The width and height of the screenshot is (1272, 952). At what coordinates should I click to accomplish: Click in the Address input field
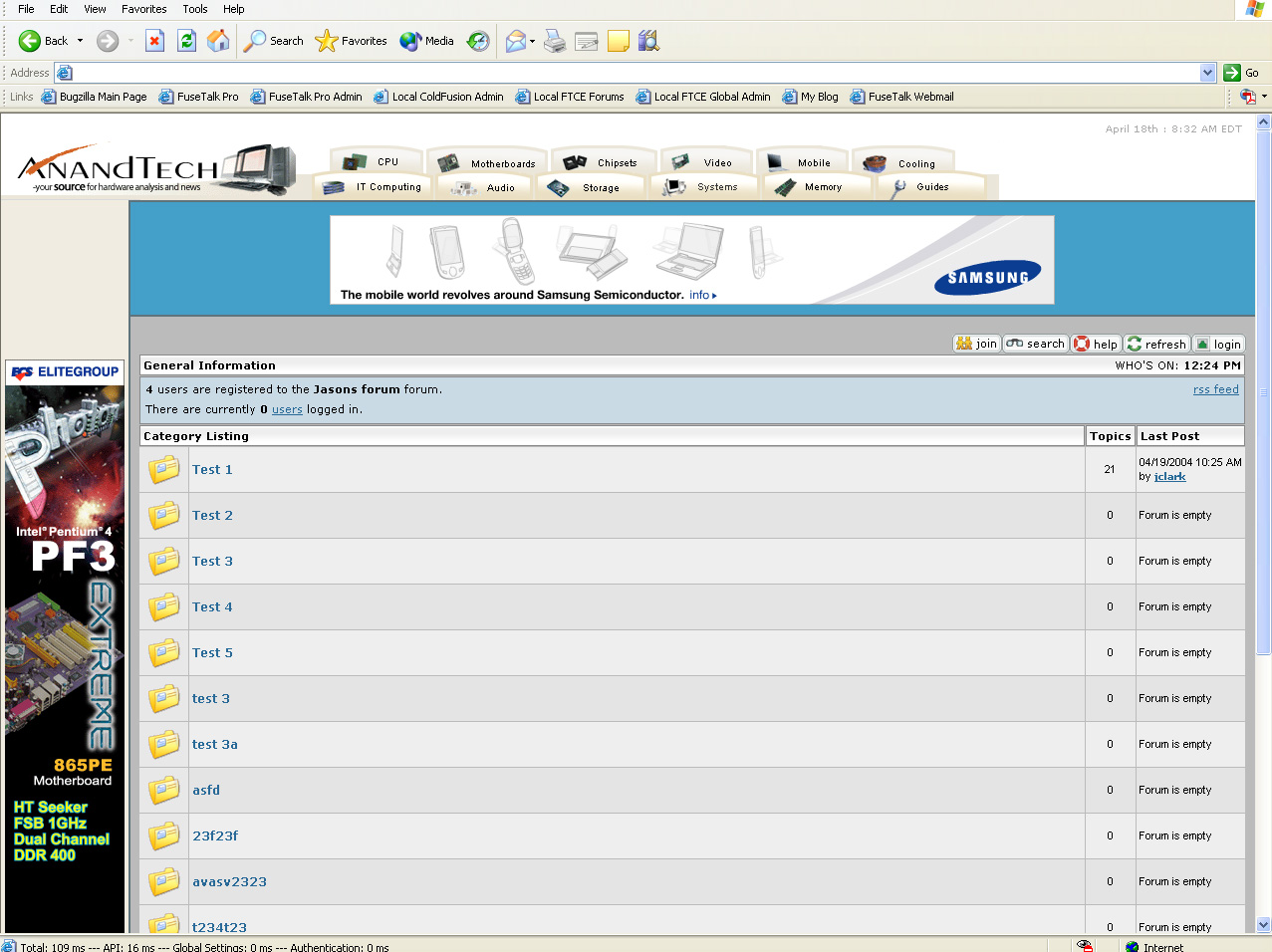coord(636,73)
